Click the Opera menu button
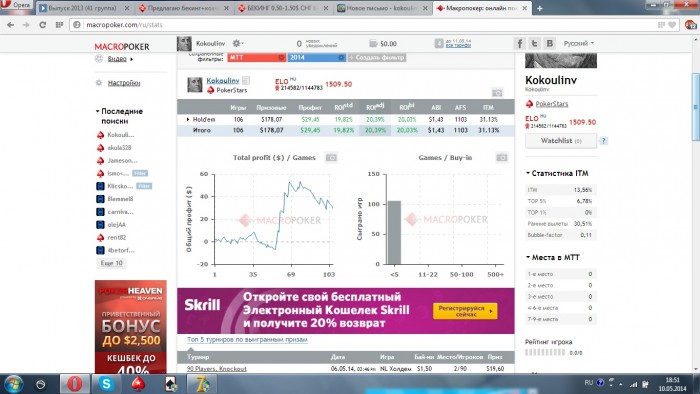Screen dimensions: 700x394 click(16, 5)
